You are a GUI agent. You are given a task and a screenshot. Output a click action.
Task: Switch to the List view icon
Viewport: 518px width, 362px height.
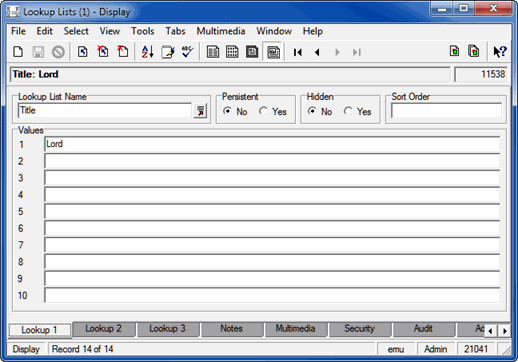[x=213, y=52]
